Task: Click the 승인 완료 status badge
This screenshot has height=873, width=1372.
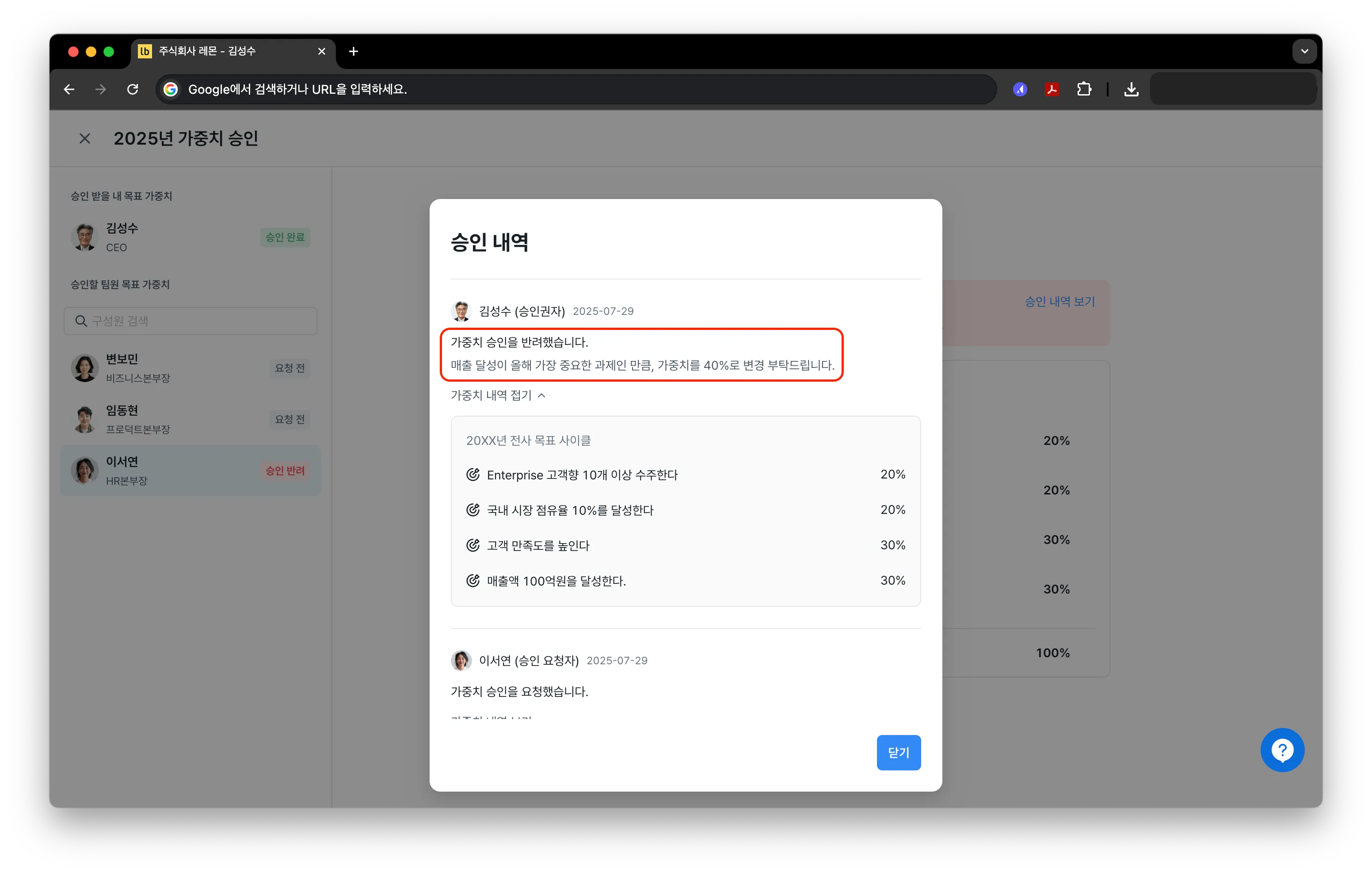Action: point(285,237)
